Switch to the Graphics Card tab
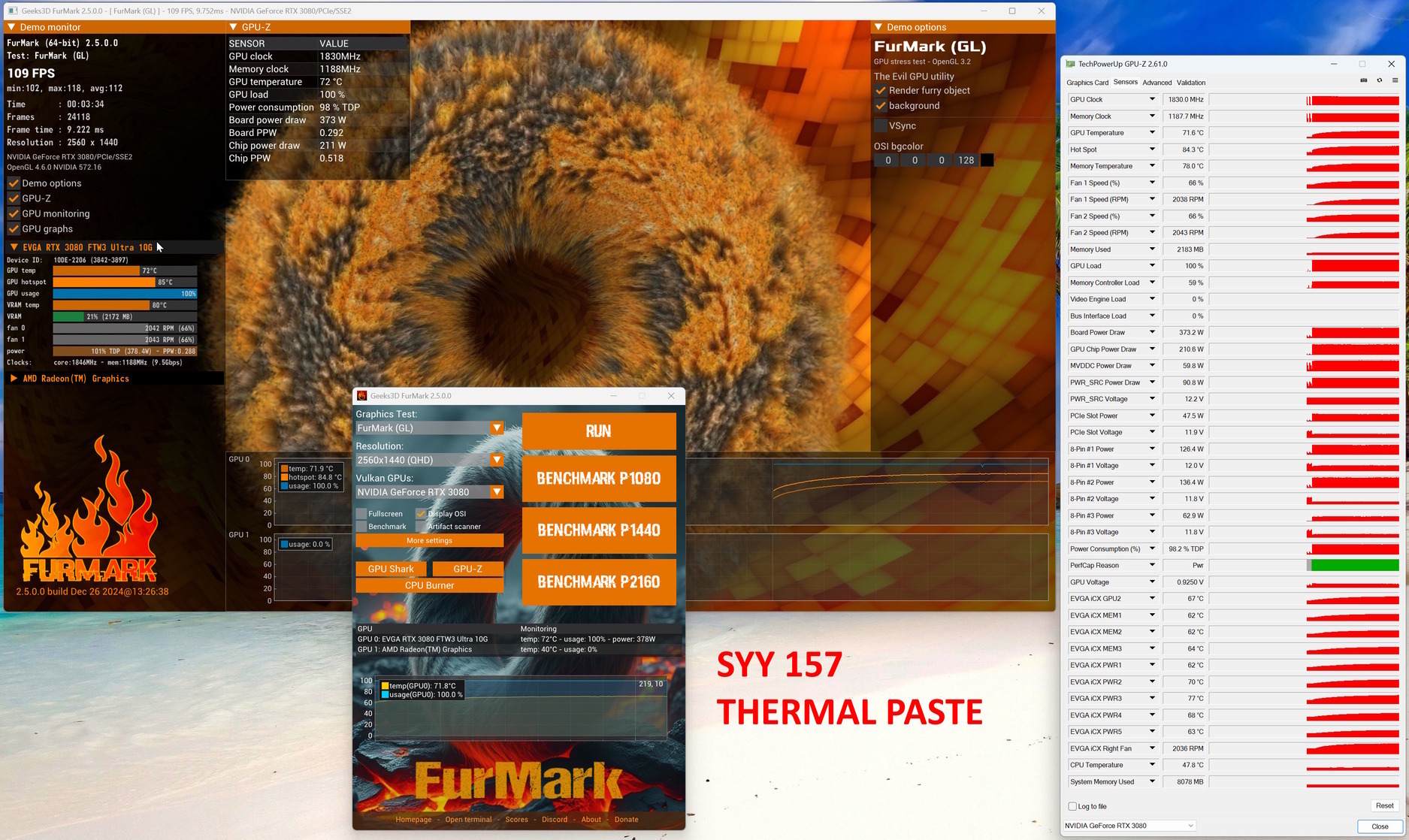The width and height of the screenshot is (1409, 840). tap(1087, 83)
